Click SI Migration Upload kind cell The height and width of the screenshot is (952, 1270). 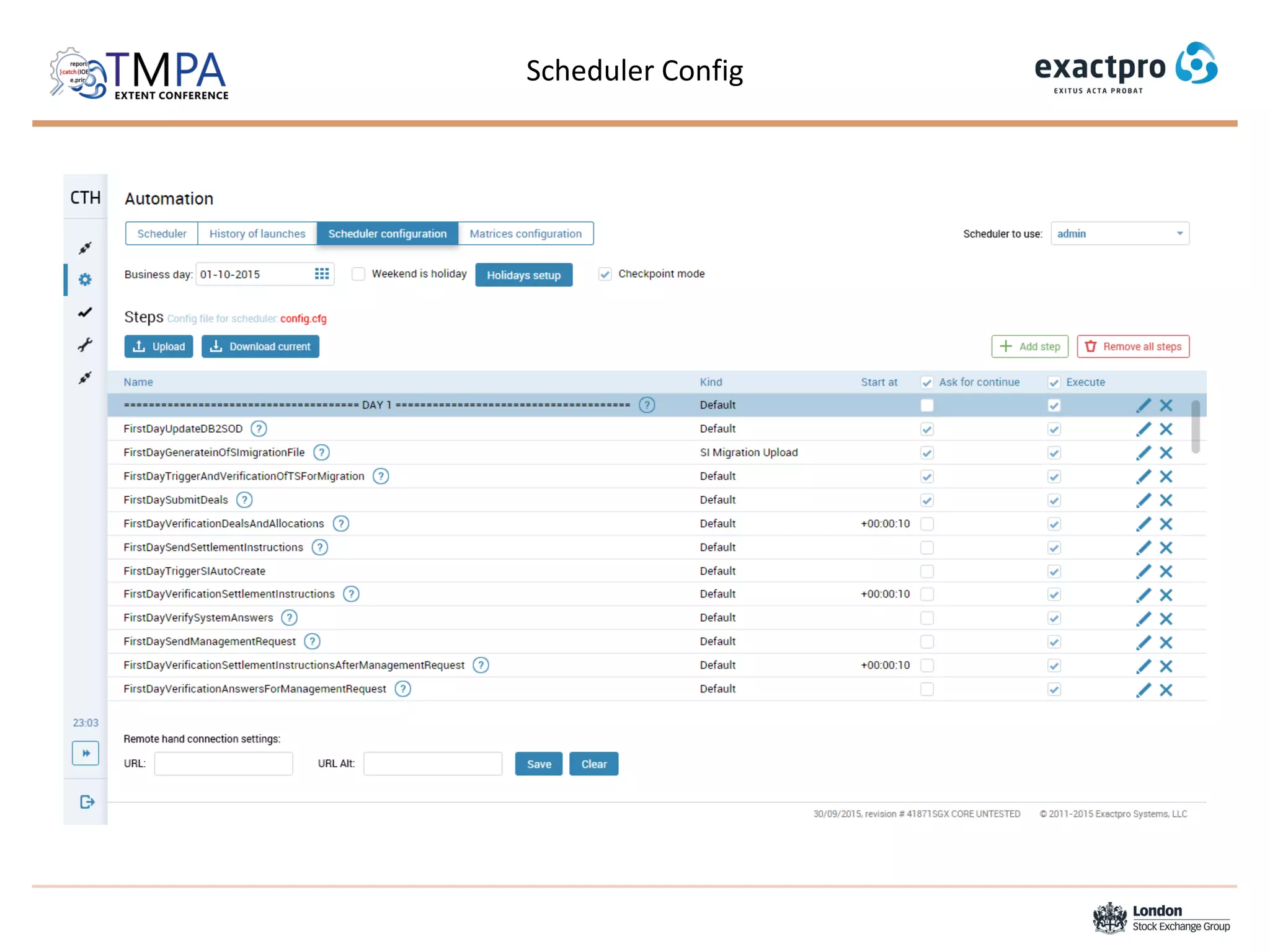point(749,452)
